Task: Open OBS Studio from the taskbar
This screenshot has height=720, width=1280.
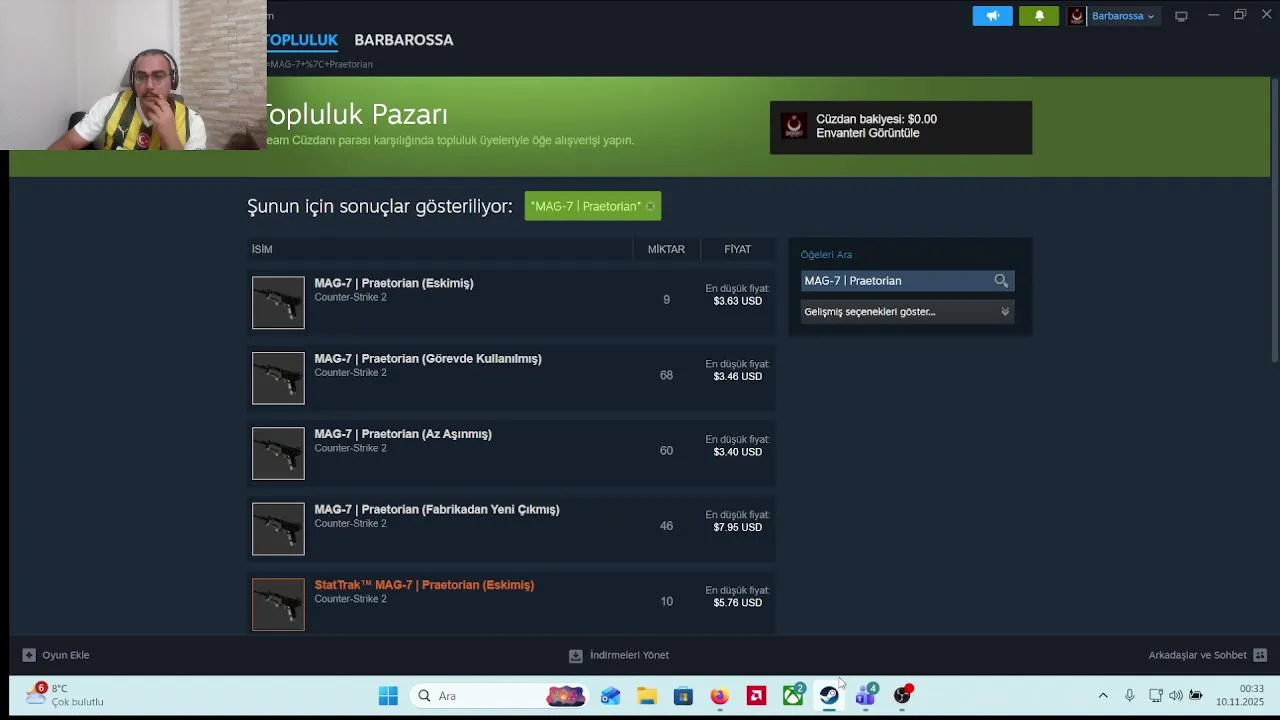Action: (x=903, y=695)
